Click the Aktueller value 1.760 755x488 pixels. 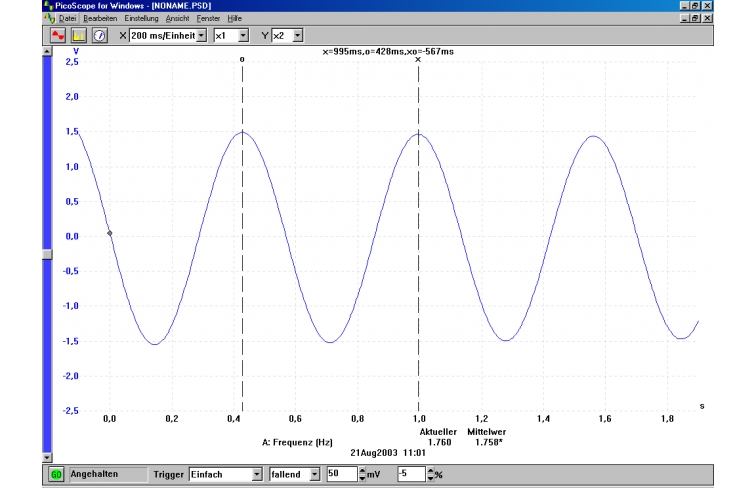coord(440,442)
